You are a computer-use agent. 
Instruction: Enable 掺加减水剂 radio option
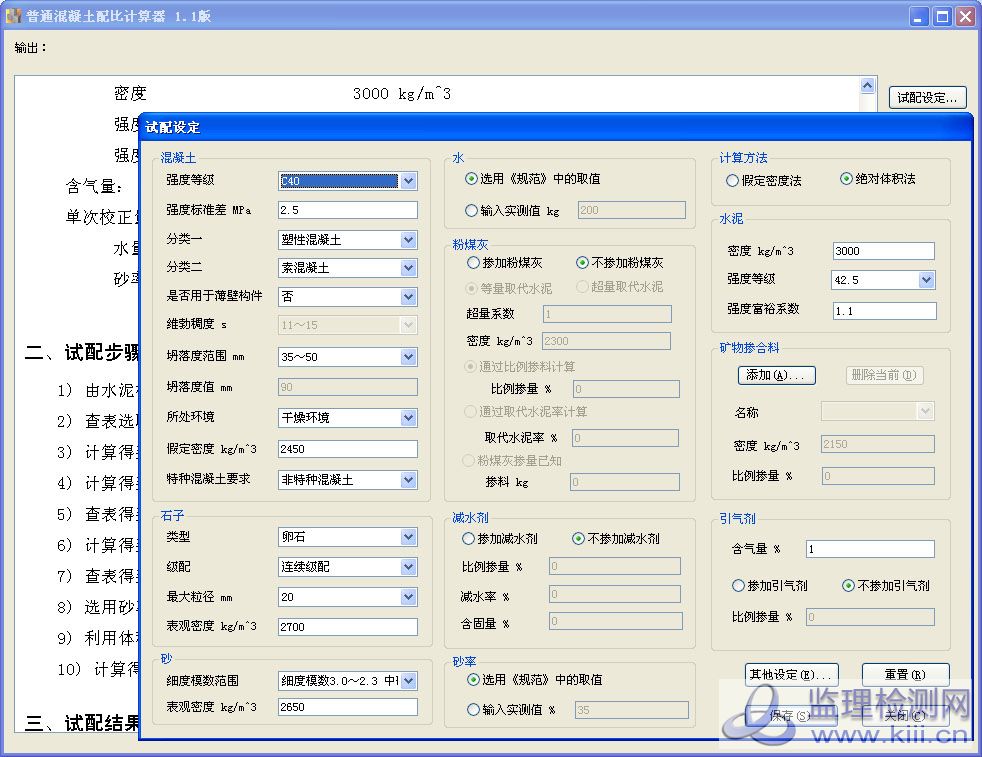tap(468, 539)
